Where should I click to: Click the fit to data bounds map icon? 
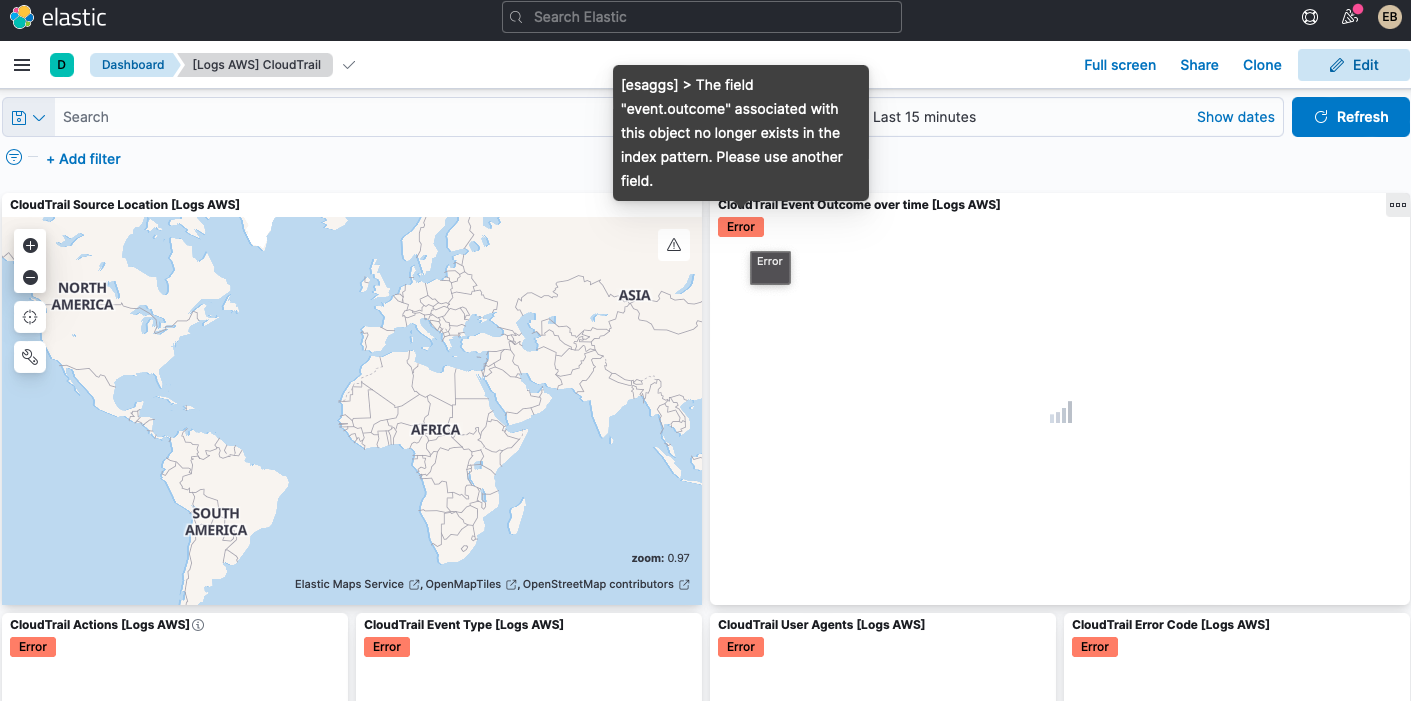point(30,317)
